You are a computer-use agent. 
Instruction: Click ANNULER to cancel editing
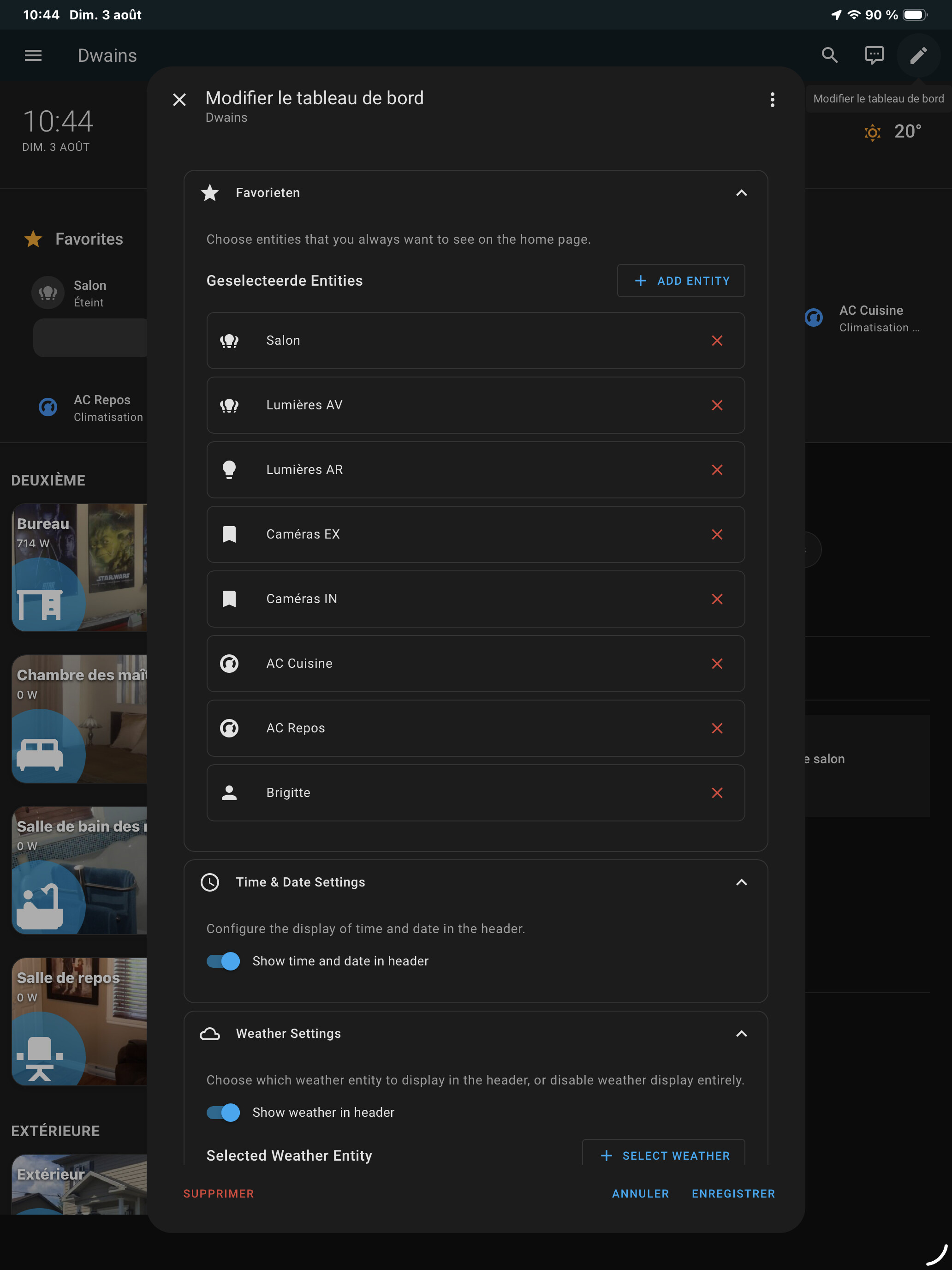[640, 1194]
